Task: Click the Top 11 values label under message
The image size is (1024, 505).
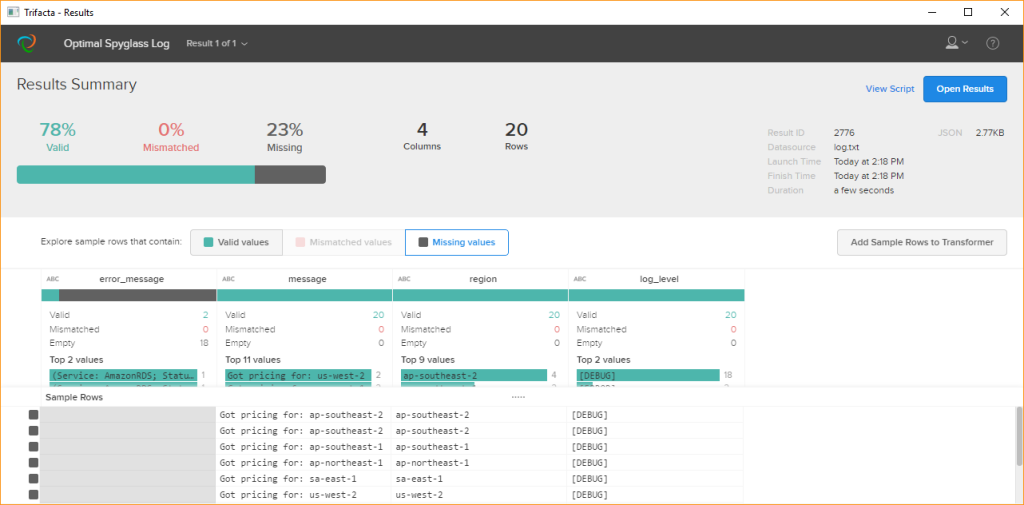Action: (253, 359)
